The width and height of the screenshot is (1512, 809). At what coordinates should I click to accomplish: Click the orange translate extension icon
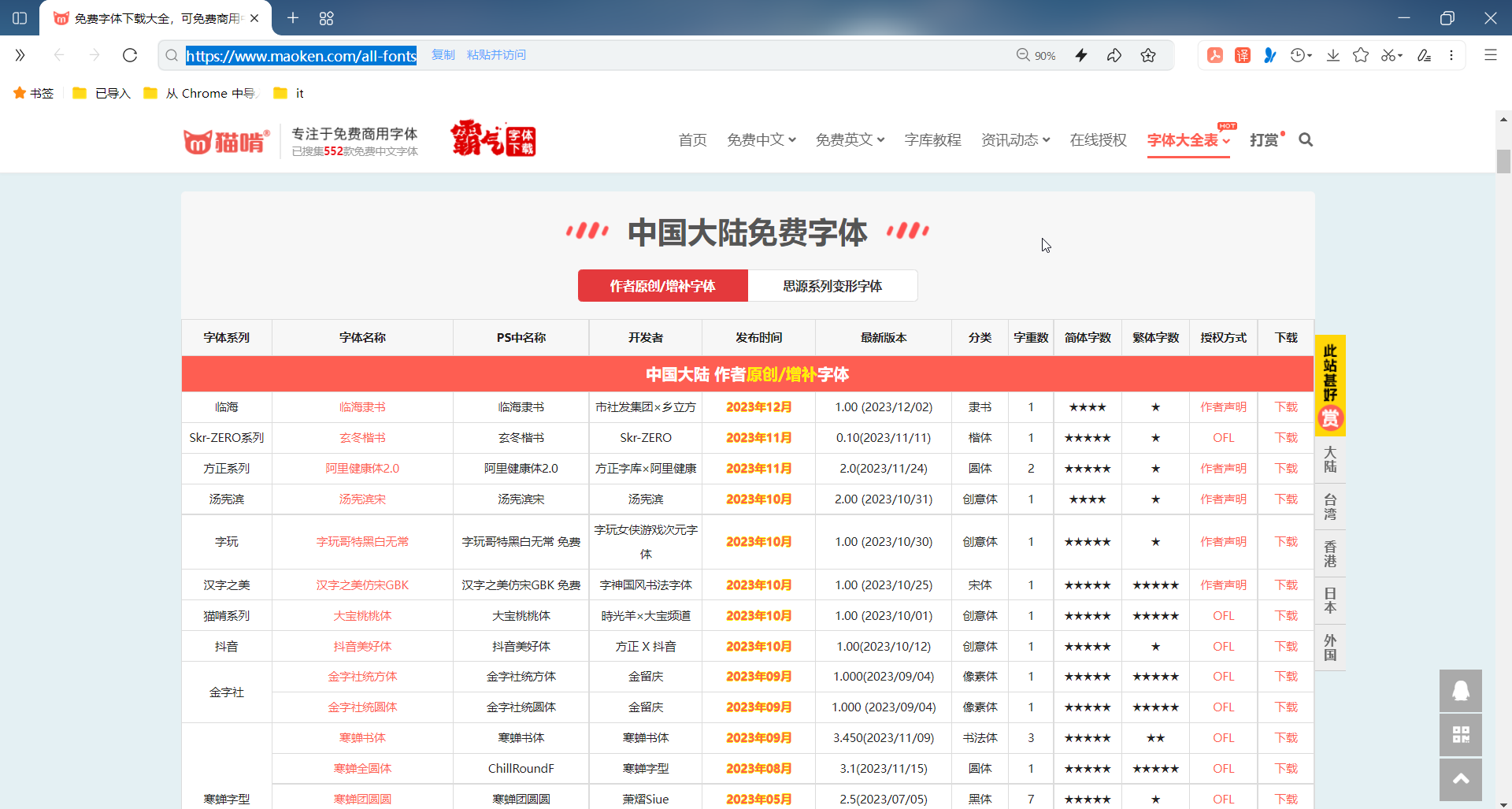[1243, 55]
